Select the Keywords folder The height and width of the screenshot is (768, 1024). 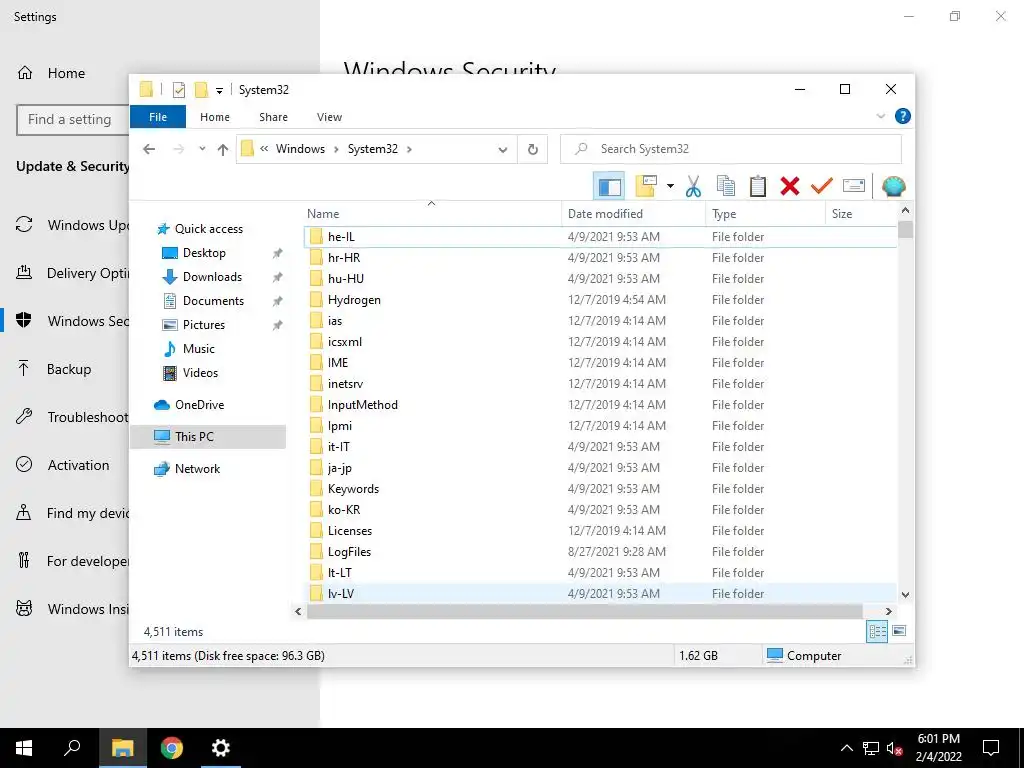(x=353, y=489)
